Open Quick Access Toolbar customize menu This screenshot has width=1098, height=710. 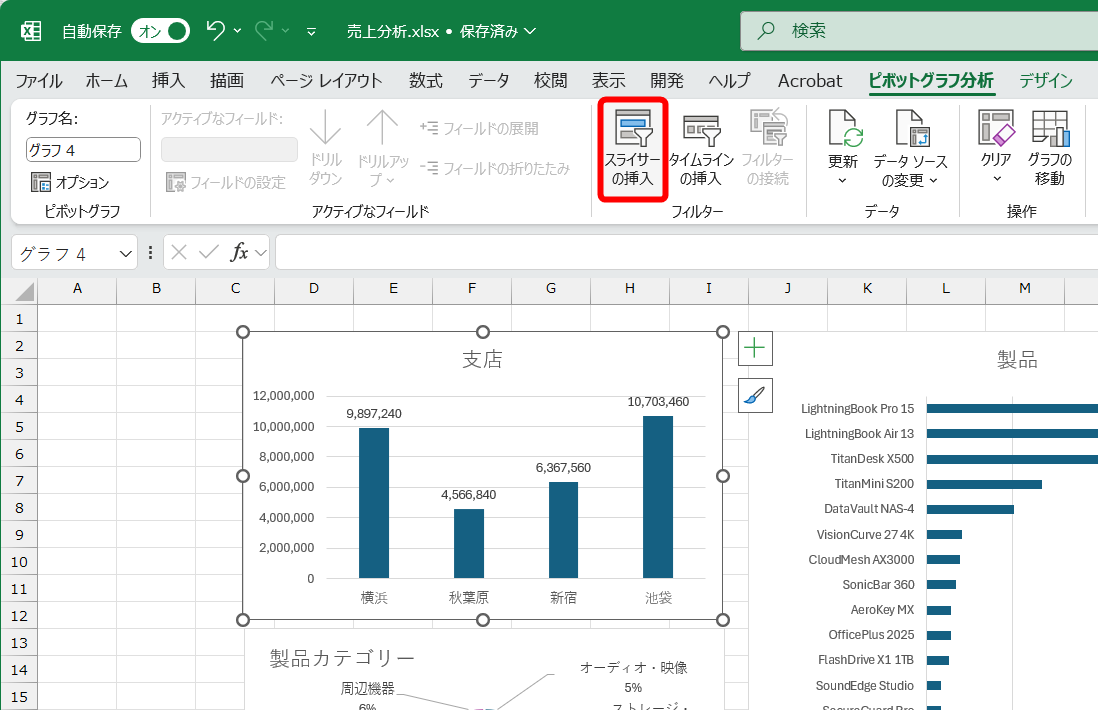(x=312, y=32)
